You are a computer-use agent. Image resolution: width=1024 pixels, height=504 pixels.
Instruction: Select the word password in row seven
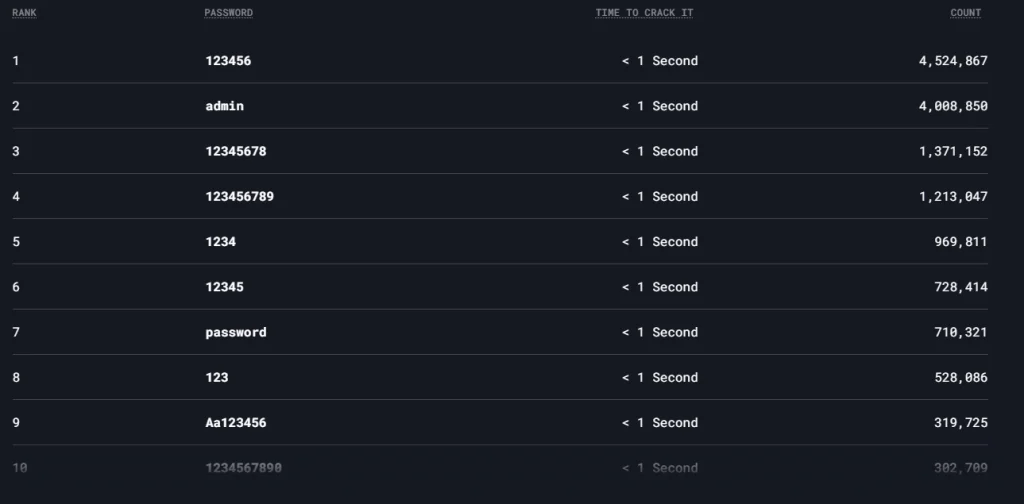tap(236, 332)
